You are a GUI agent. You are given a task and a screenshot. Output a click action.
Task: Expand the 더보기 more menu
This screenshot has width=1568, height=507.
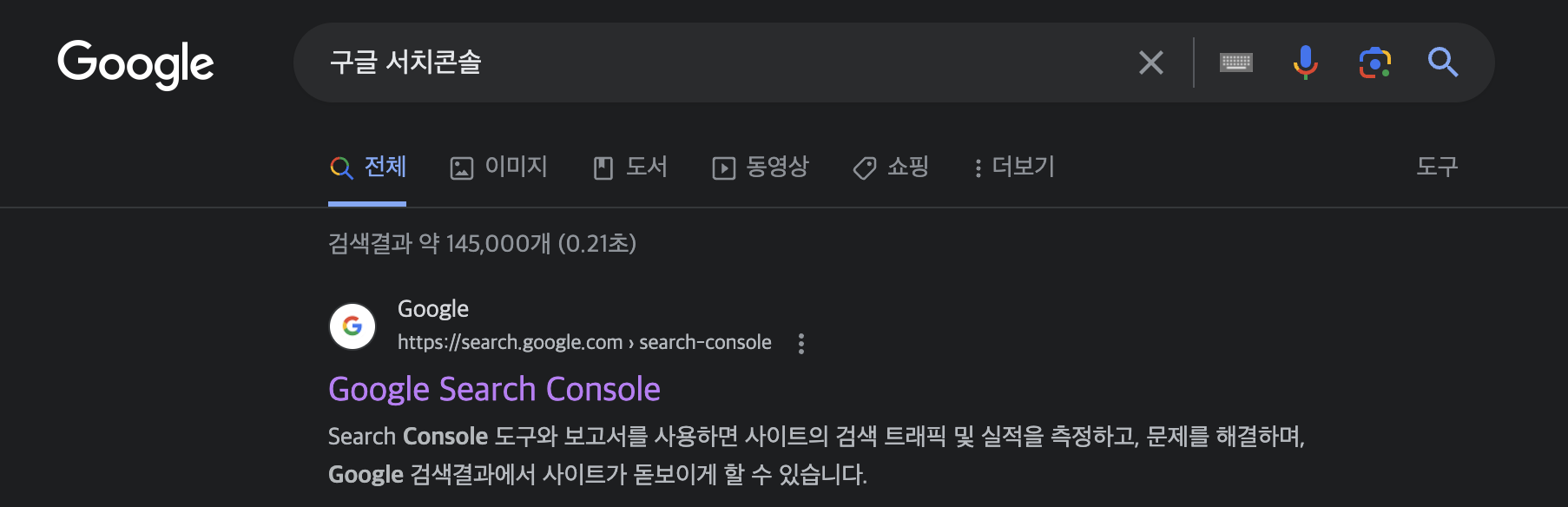tap(1014, 167)
